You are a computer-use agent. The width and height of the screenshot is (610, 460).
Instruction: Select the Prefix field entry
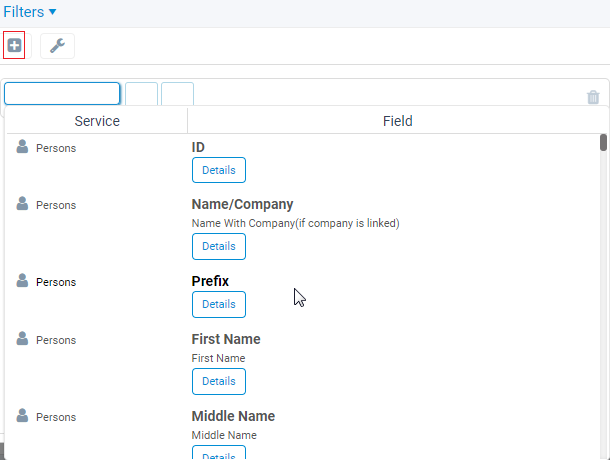[210, 281]
